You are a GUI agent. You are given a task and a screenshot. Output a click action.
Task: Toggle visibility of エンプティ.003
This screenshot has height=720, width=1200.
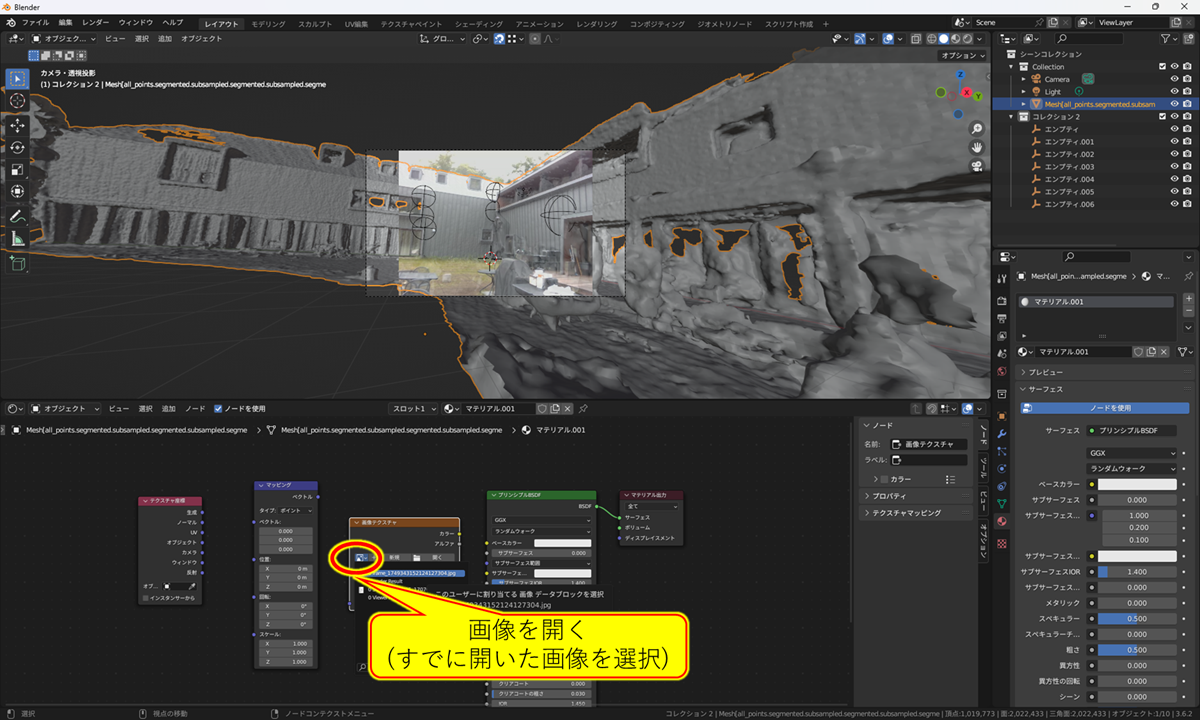coord(1174,167)
